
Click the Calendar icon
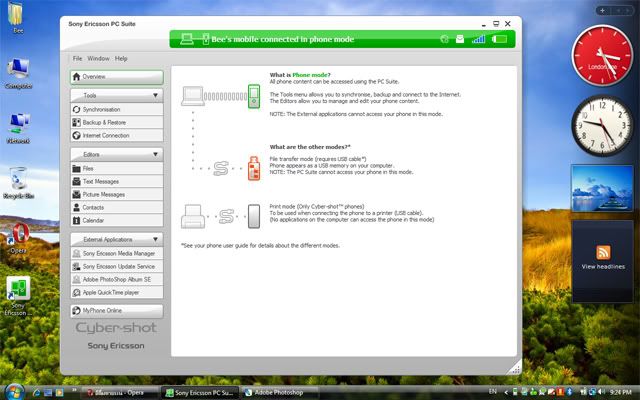click(x=76, y=220)
